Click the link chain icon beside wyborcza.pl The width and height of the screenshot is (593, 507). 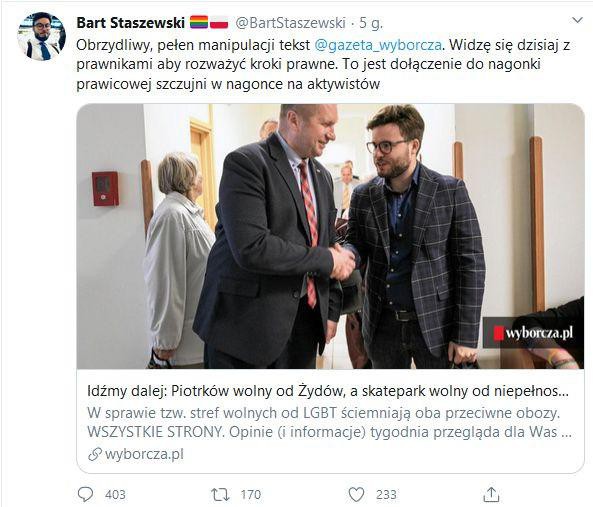point(95,454)
